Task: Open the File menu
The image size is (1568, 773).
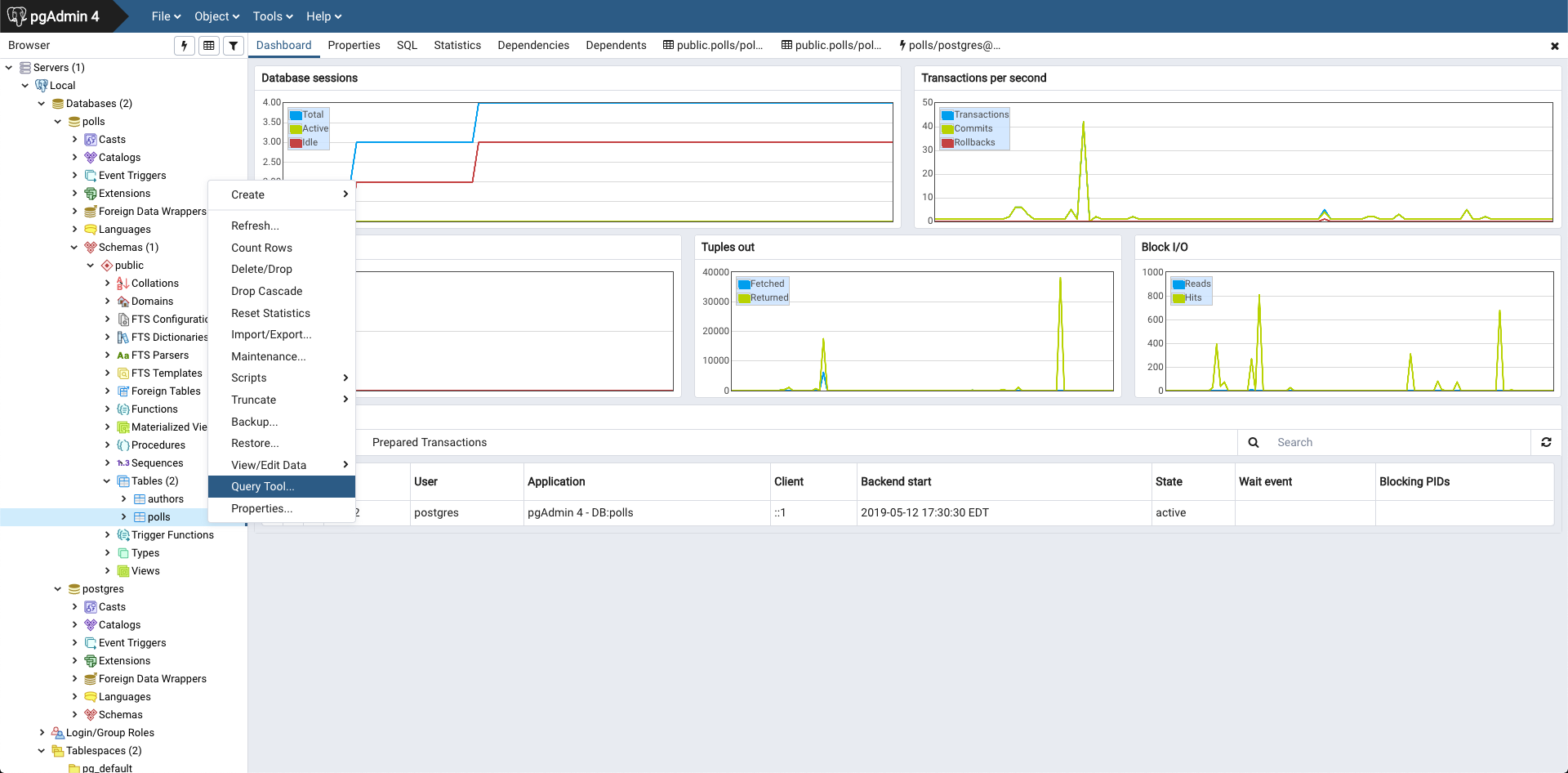Action: pyautogui.click(x=166, y=16)
